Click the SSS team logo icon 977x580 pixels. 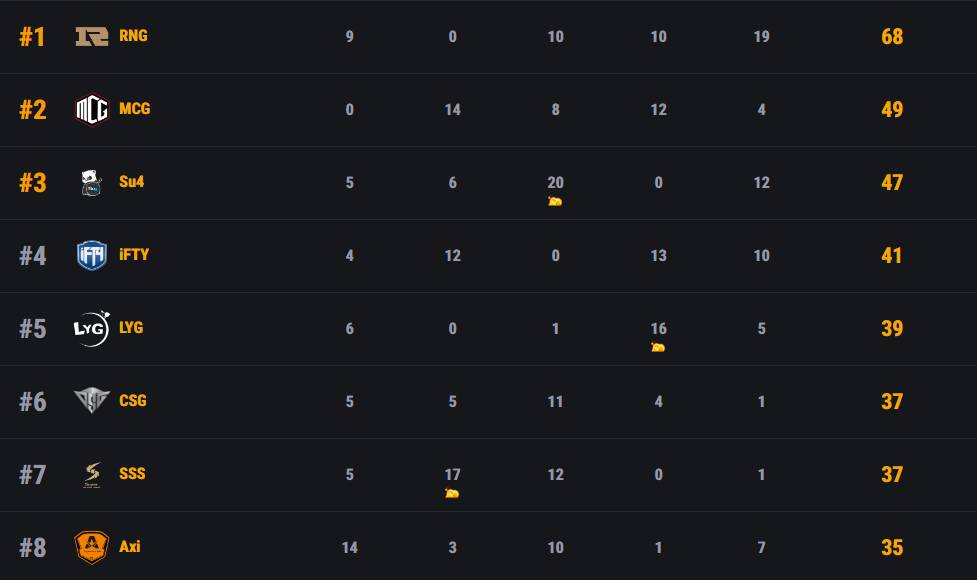(92, 475)
